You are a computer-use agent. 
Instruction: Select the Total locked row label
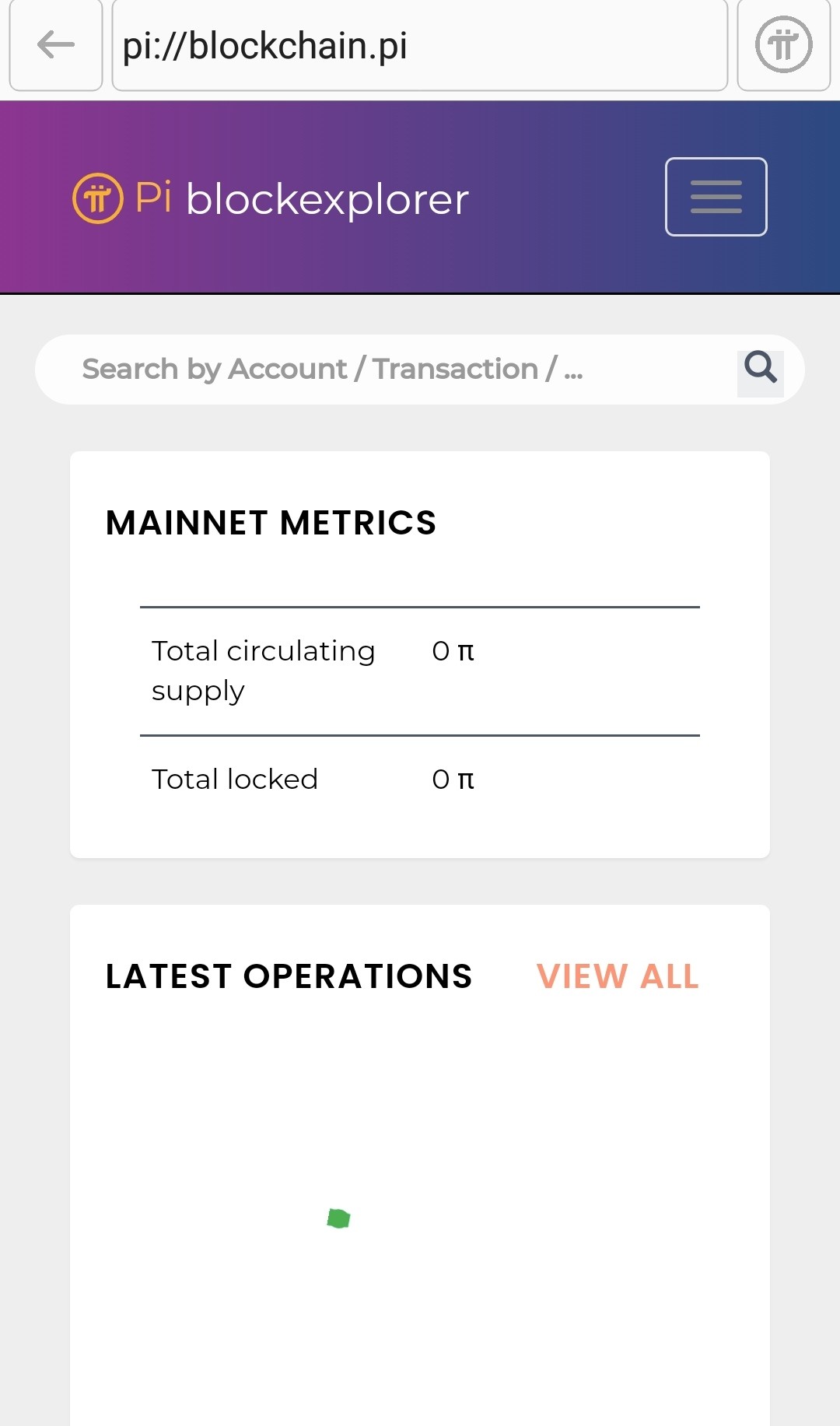(235, 780)
